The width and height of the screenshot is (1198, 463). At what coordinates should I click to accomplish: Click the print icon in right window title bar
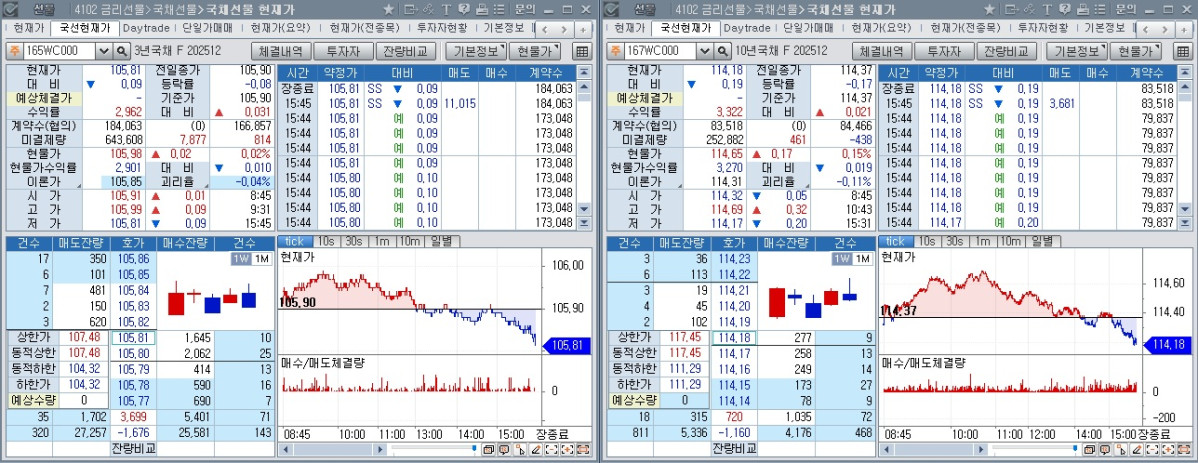click(x=1083, y=10)
